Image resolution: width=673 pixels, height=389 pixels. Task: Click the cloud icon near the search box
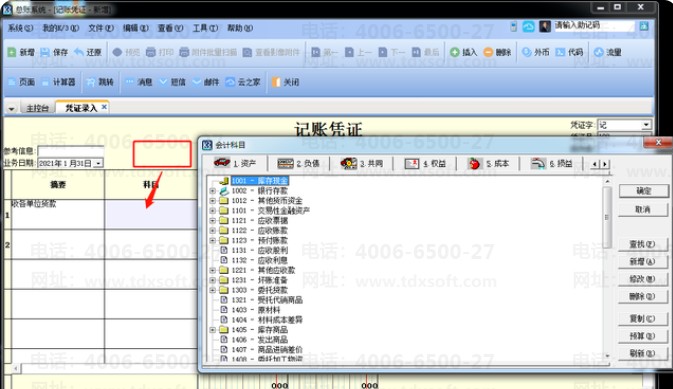pyautogui.click(x=528, y=27)
